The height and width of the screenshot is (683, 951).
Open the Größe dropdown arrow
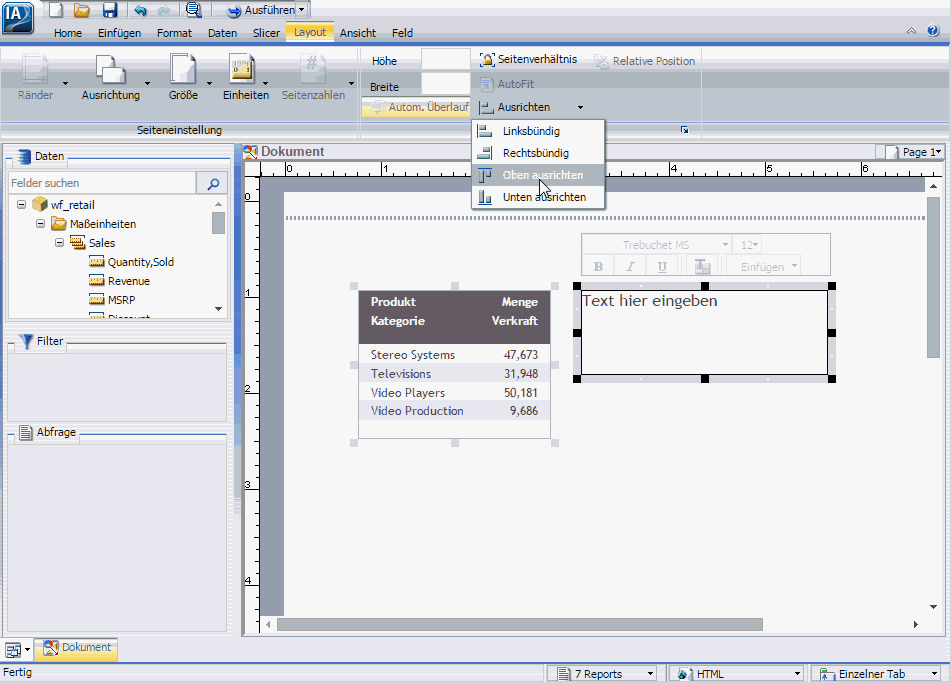click(209, 83)
